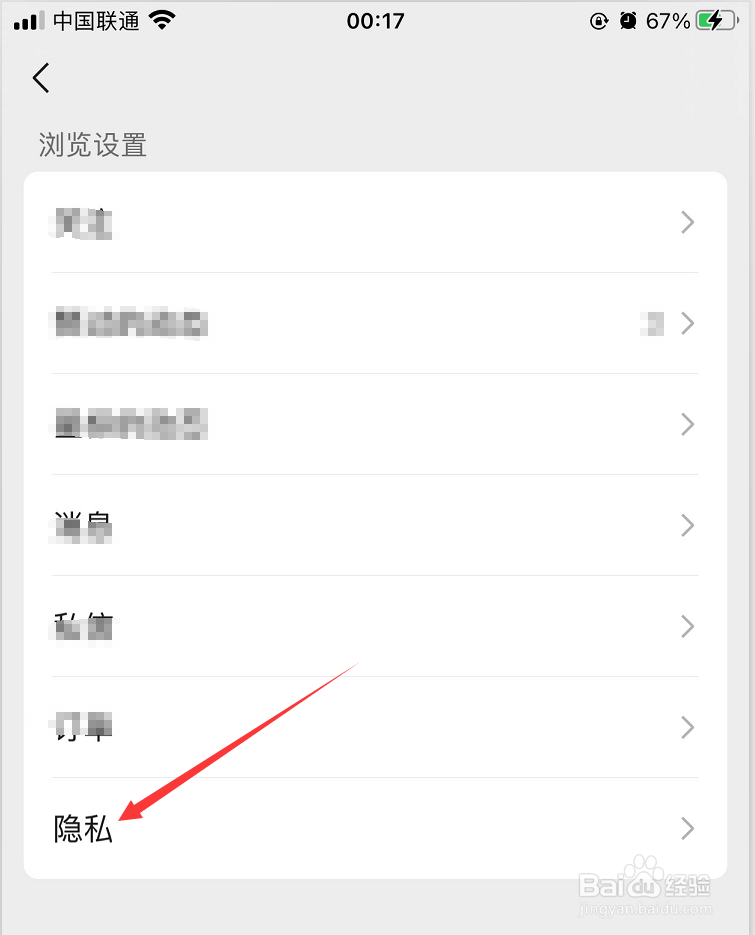
Task: Open the first blurred settings row
Action: 375,222
